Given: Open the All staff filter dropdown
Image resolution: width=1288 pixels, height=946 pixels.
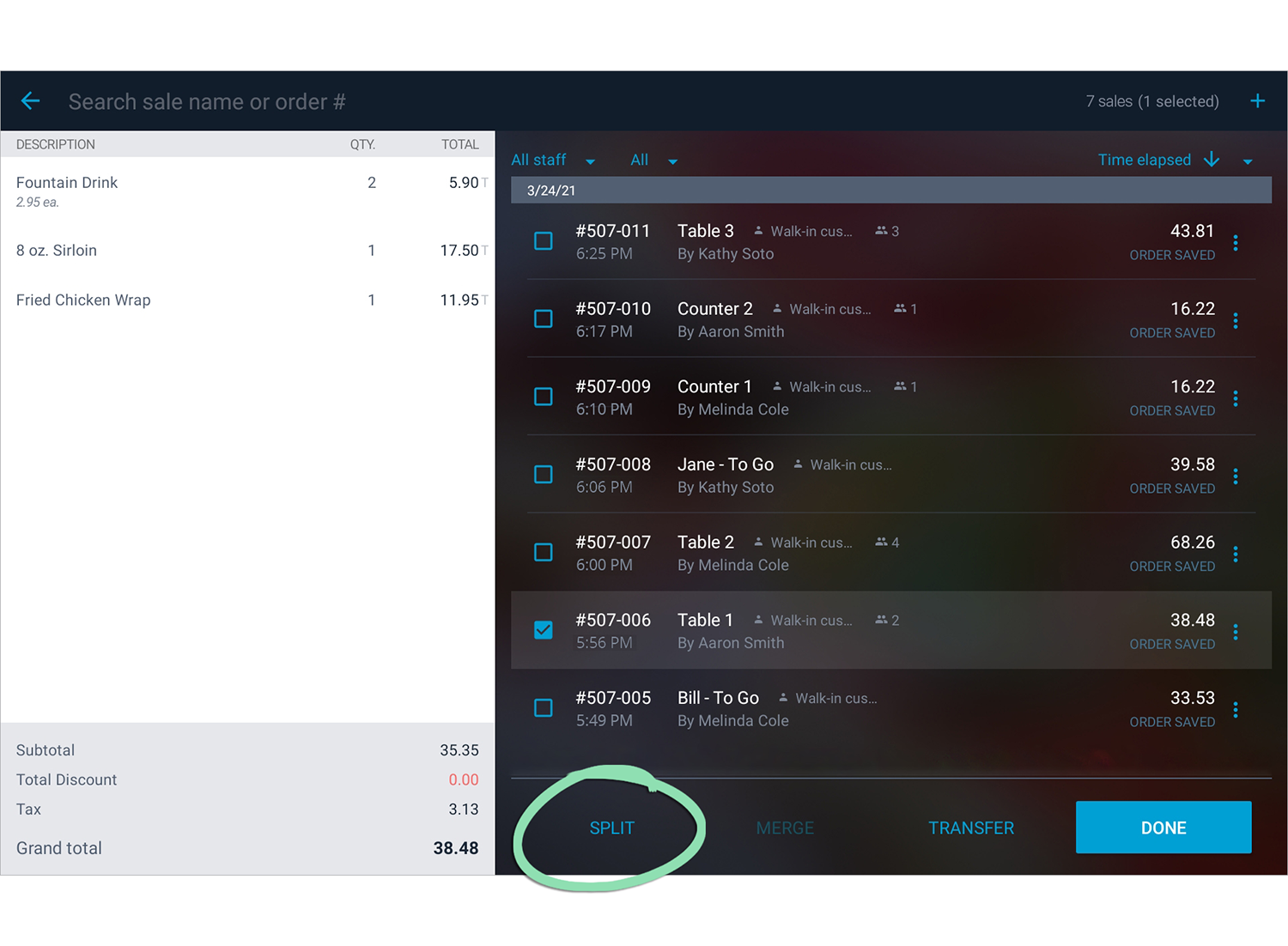Looking at the screenshot, I should (553, 161).
